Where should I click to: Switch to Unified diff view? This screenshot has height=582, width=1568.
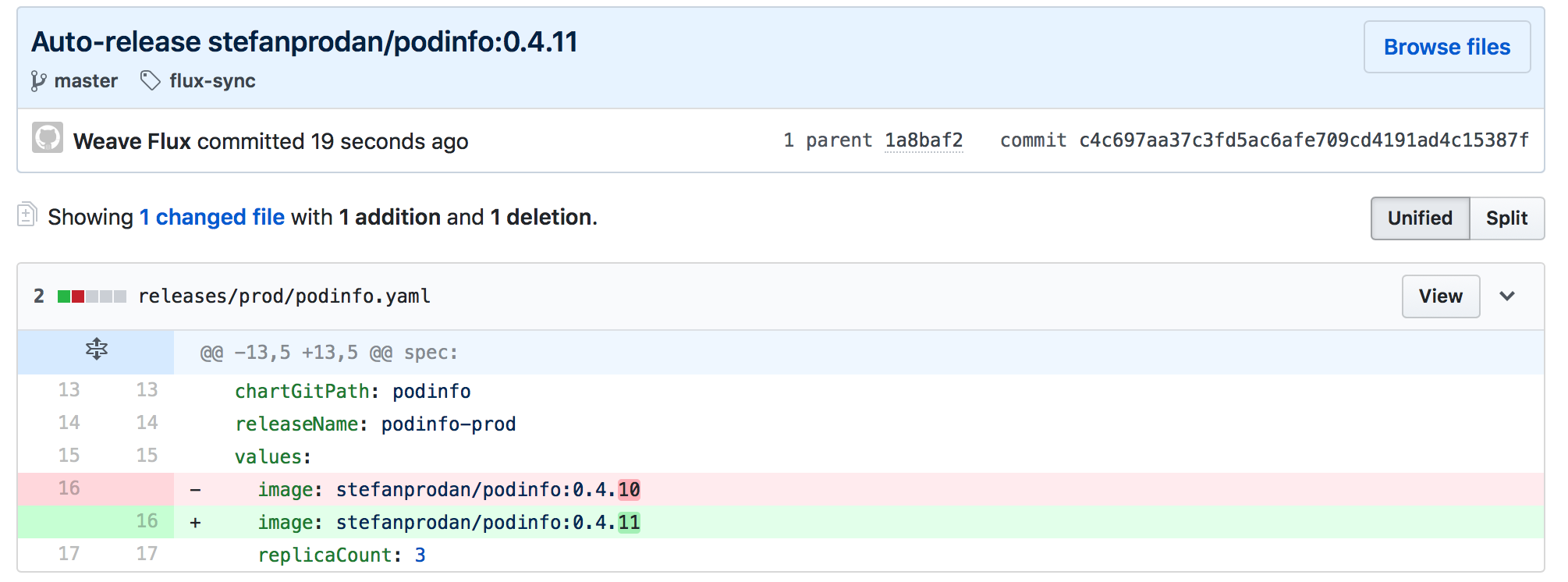point(1421,218)
